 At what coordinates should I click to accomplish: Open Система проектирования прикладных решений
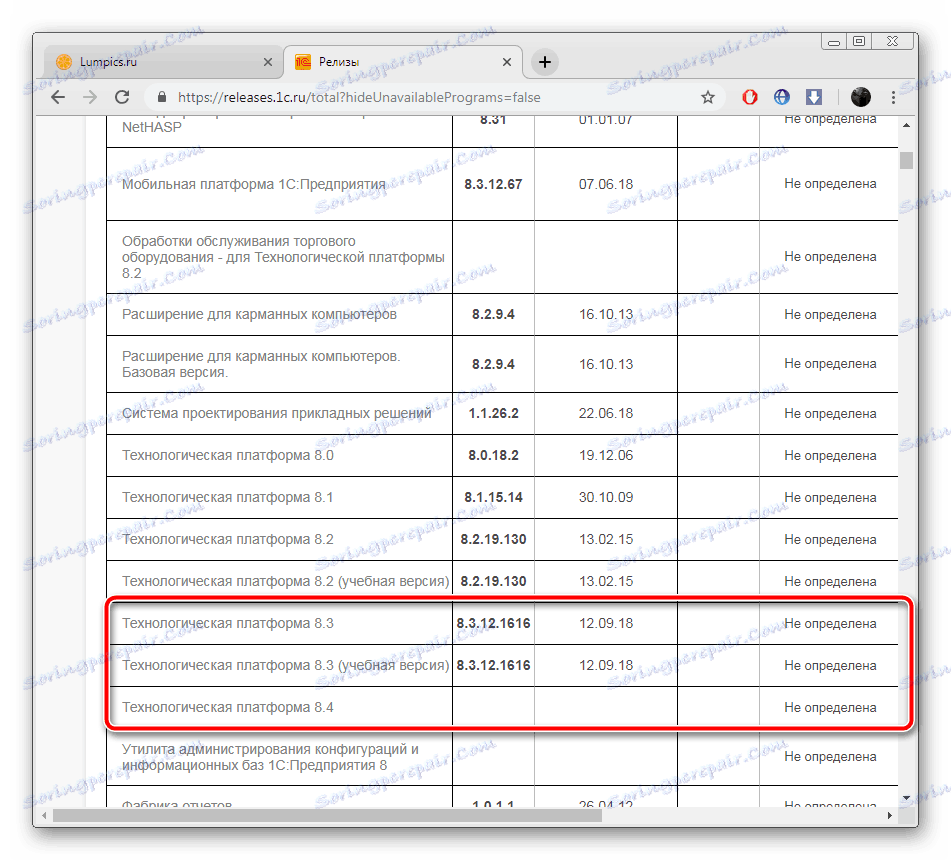(277, 414)
